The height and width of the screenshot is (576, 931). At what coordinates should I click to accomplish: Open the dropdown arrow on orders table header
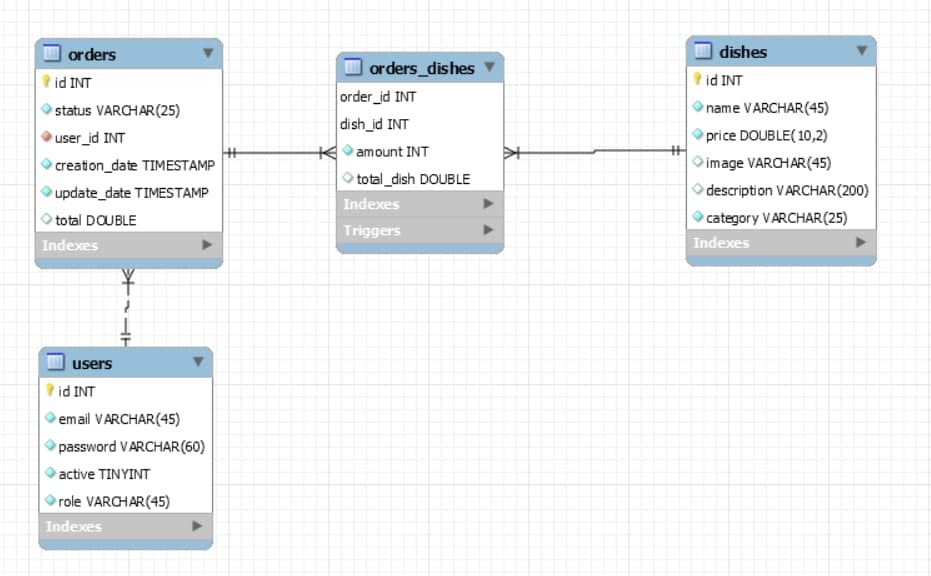click(208, 54)
